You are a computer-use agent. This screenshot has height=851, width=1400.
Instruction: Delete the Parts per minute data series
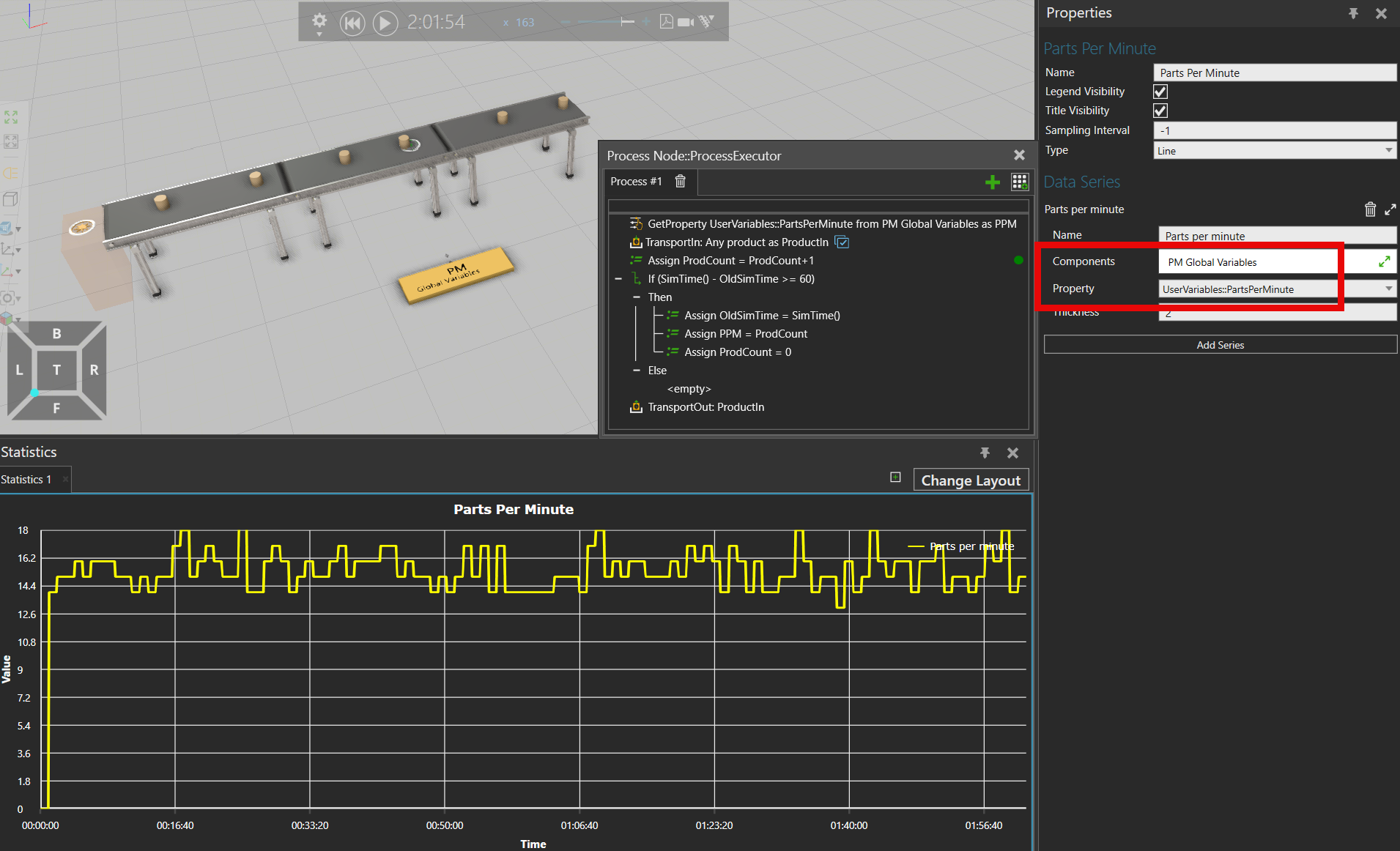pos(1370,209)
